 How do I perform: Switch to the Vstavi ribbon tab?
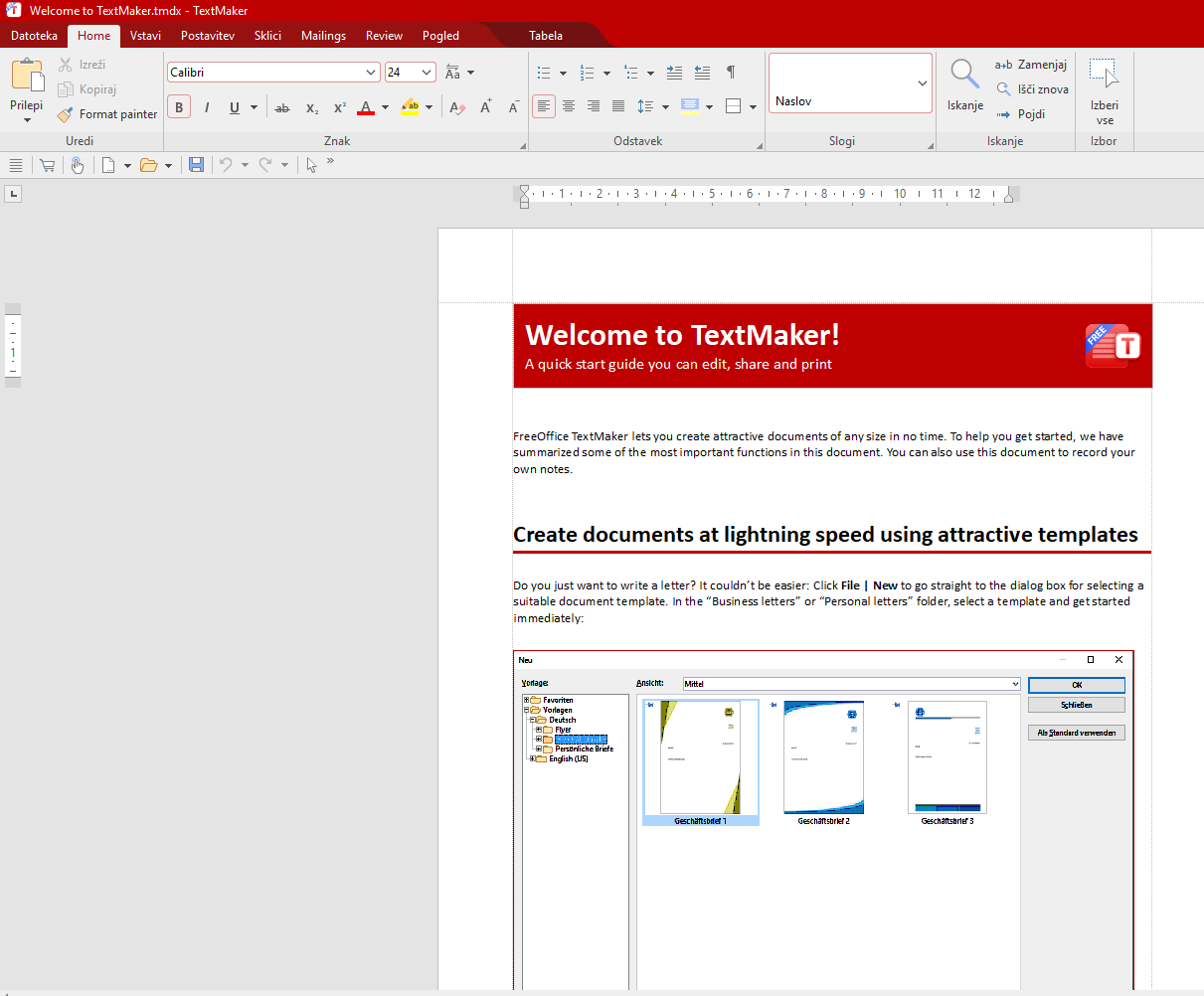[145, 36]
